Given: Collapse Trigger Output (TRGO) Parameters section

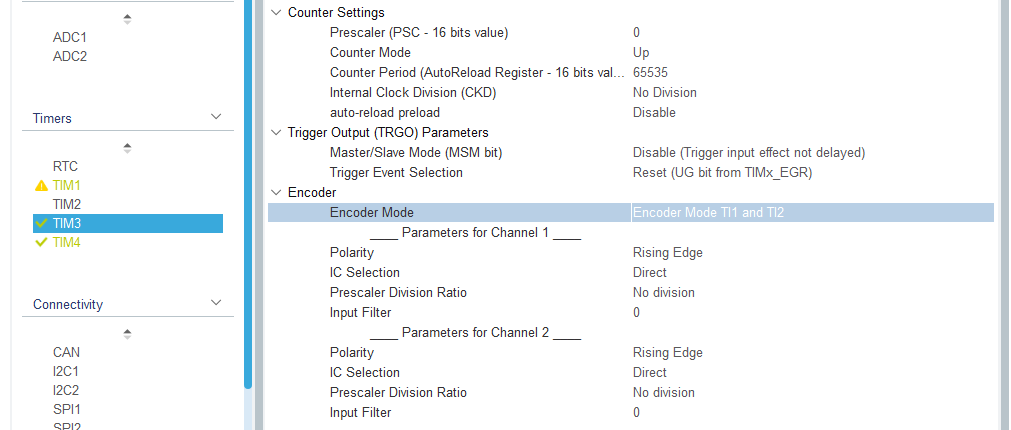Looking at the screenshot, I should point(277,133).
